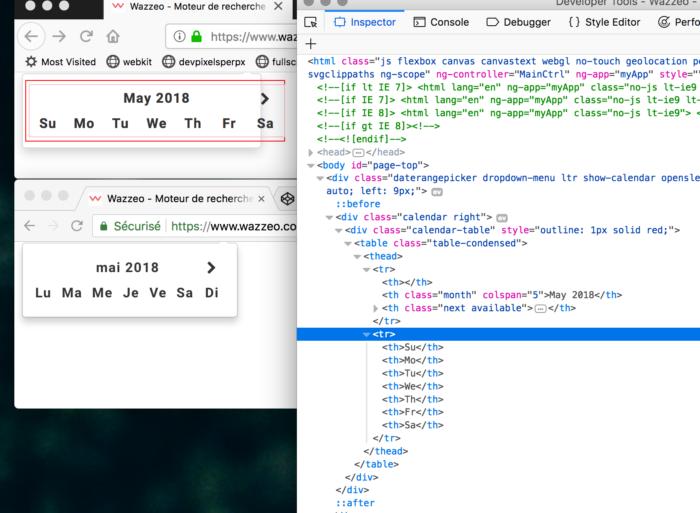
Task: Select the th month colspan May 2018 node
Action: (x=502, y=295)
